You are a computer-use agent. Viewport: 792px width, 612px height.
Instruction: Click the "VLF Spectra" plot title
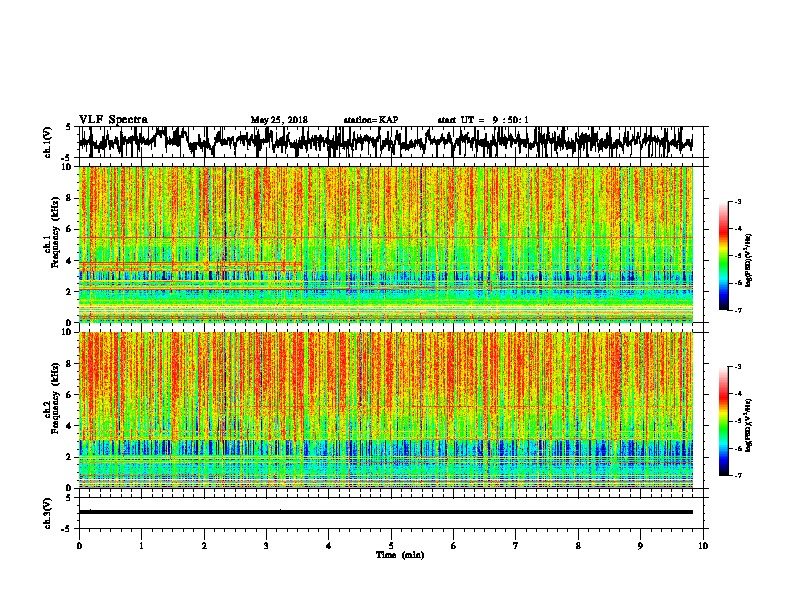(x=113, y=119)
